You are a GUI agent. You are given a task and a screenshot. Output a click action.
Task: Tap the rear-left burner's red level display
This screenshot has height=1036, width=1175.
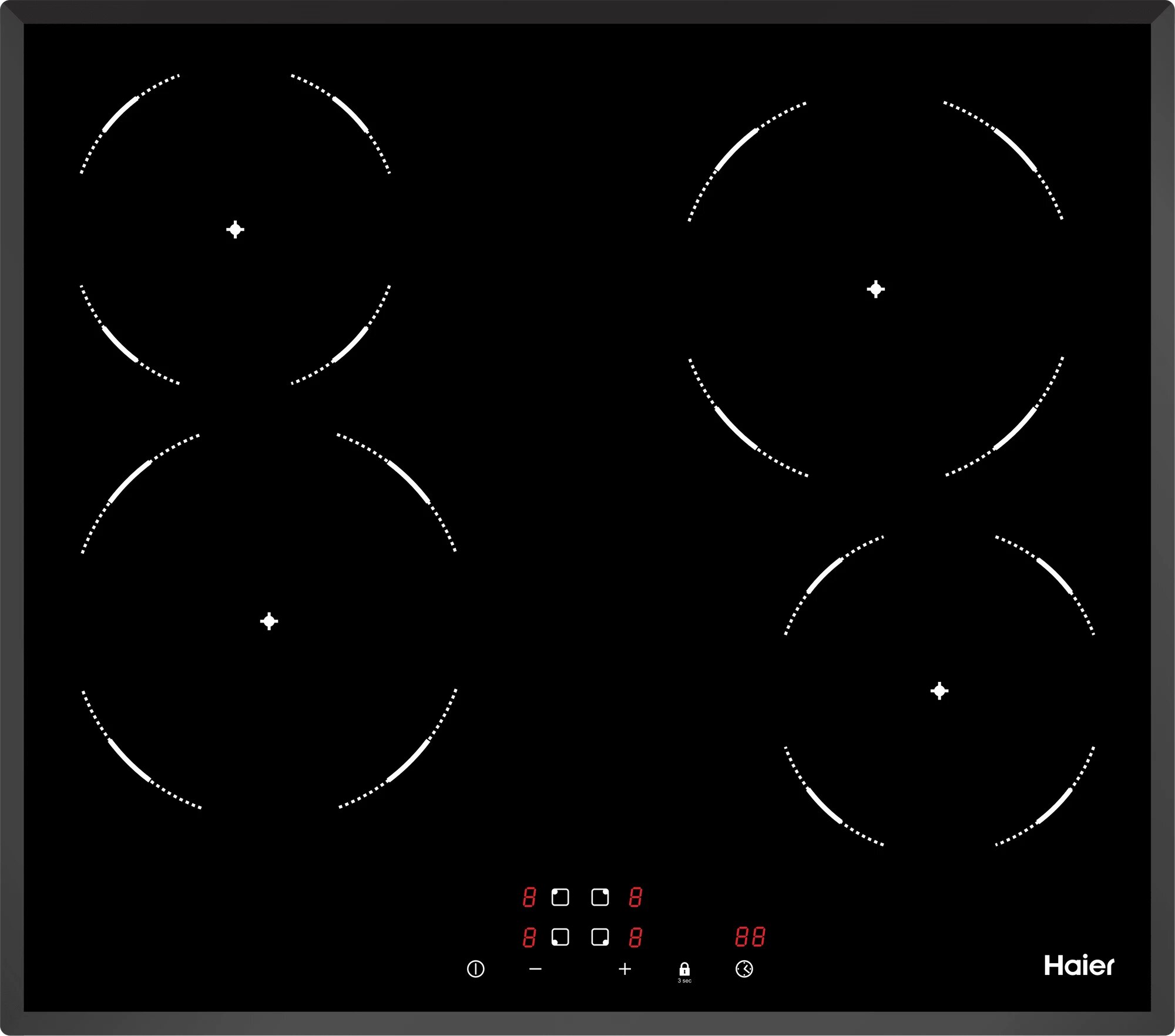pyautogui.click(x=529, y=897)
